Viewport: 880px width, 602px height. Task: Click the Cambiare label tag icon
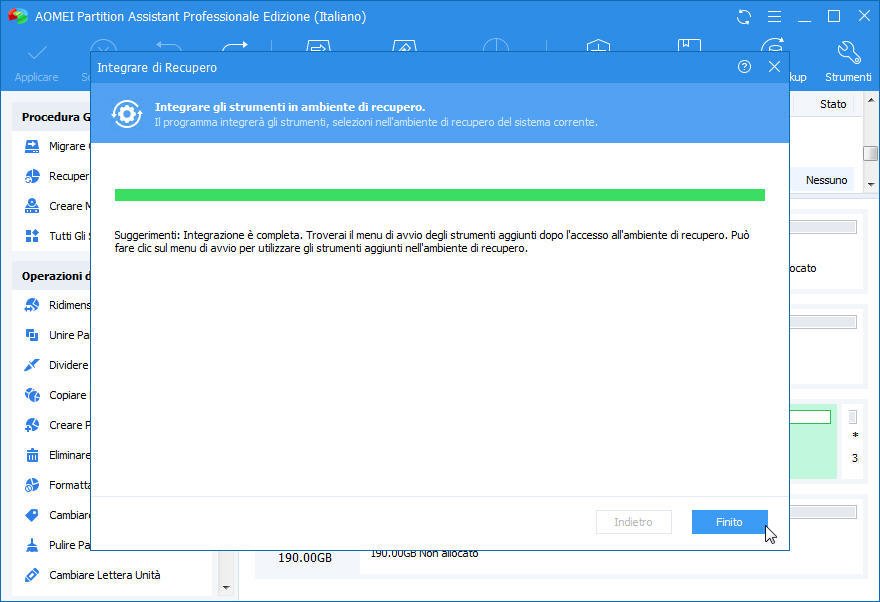[x=32, y=515]
